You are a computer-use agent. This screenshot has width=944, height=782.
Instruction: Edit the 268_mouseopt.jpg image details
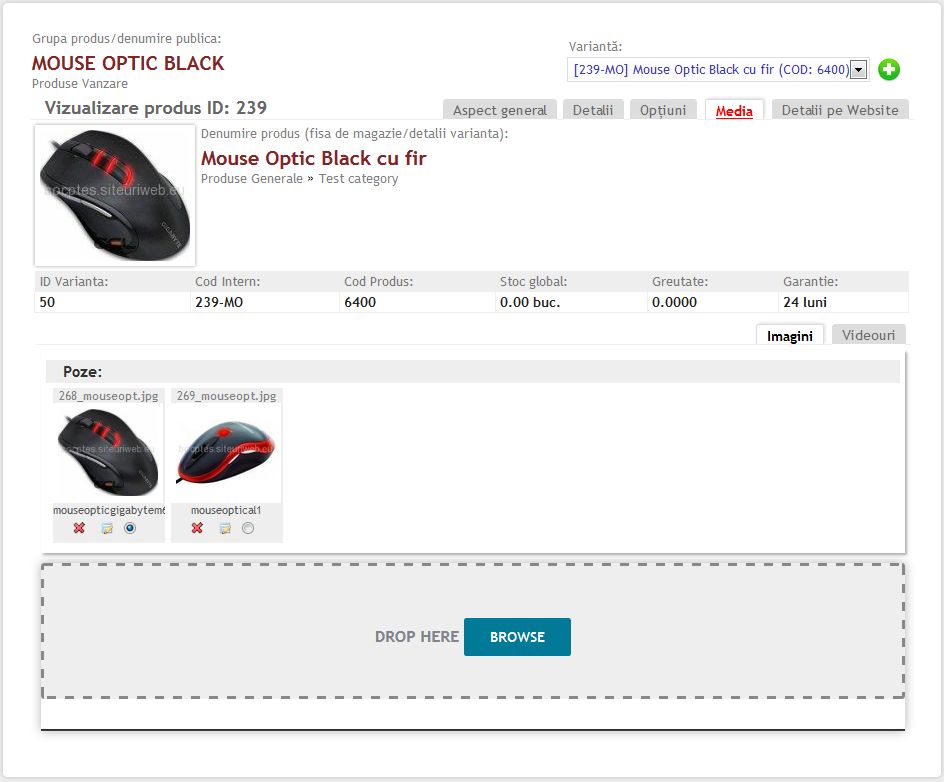106,528
